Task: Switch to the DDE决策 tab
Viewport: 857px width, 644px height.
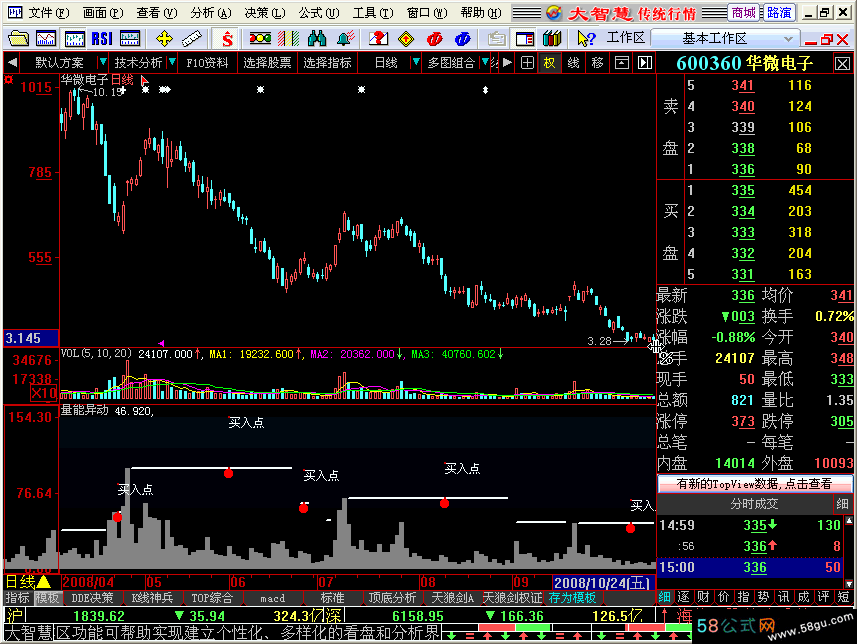Action: [92, 598]
